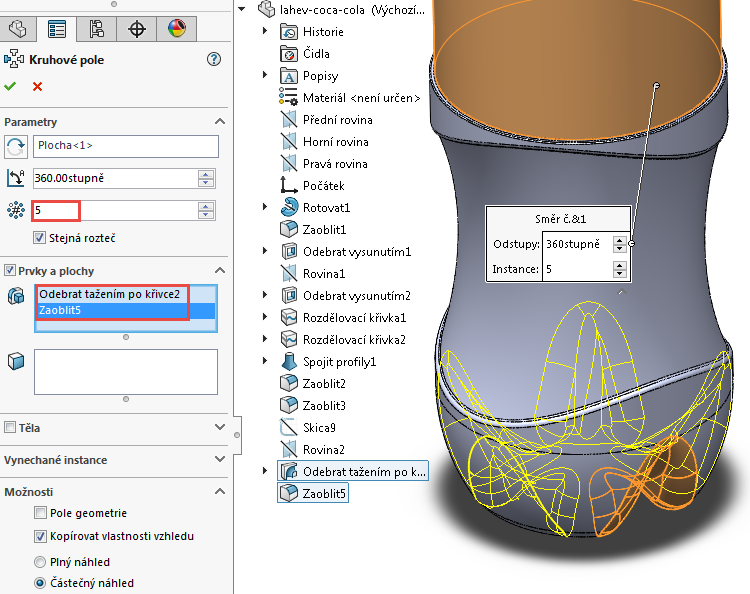Collapse the Parametry section
750x594 pixels.
click(220, 121)
